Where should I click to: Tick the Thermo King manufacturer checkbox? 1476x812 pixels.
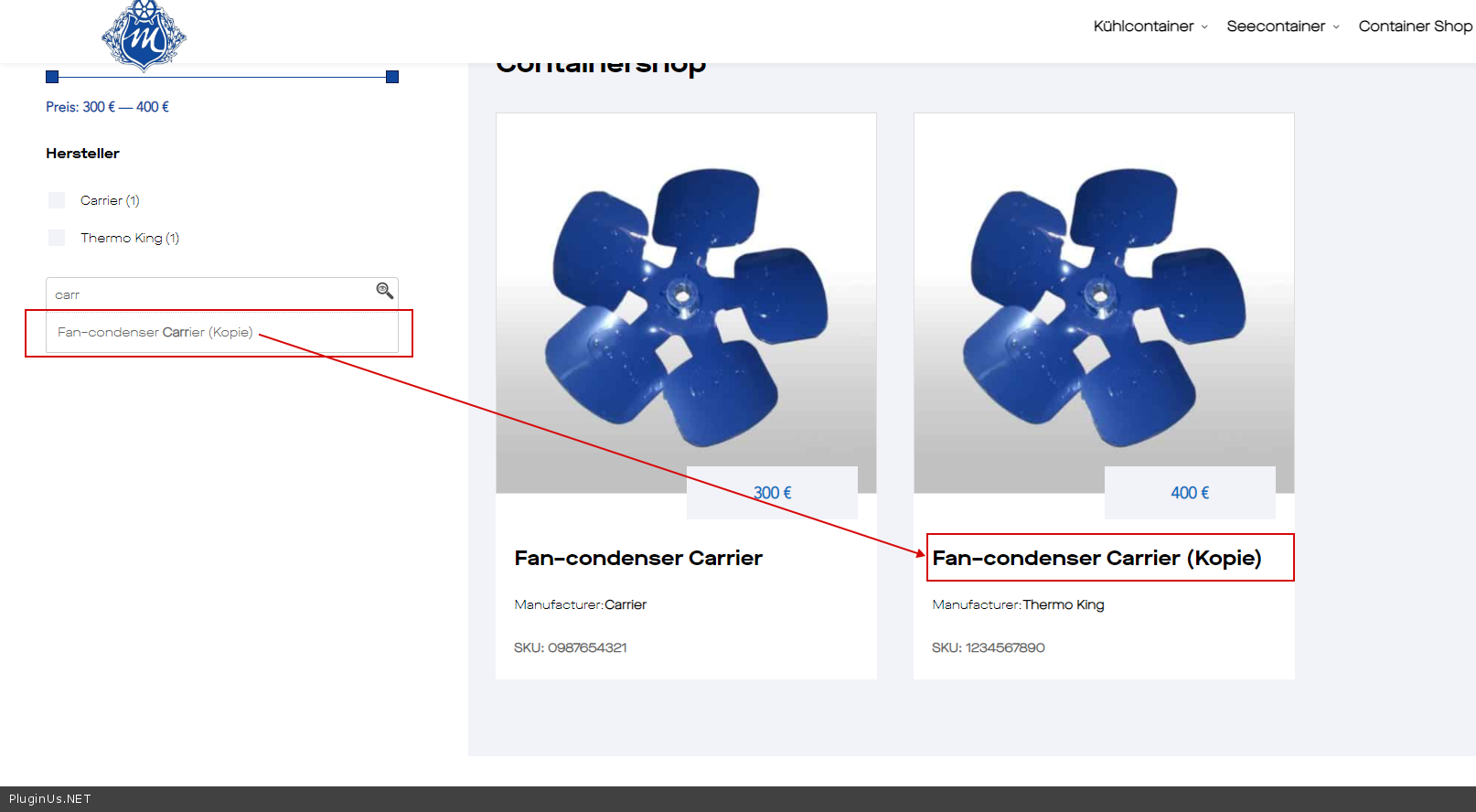pos(57,238)
